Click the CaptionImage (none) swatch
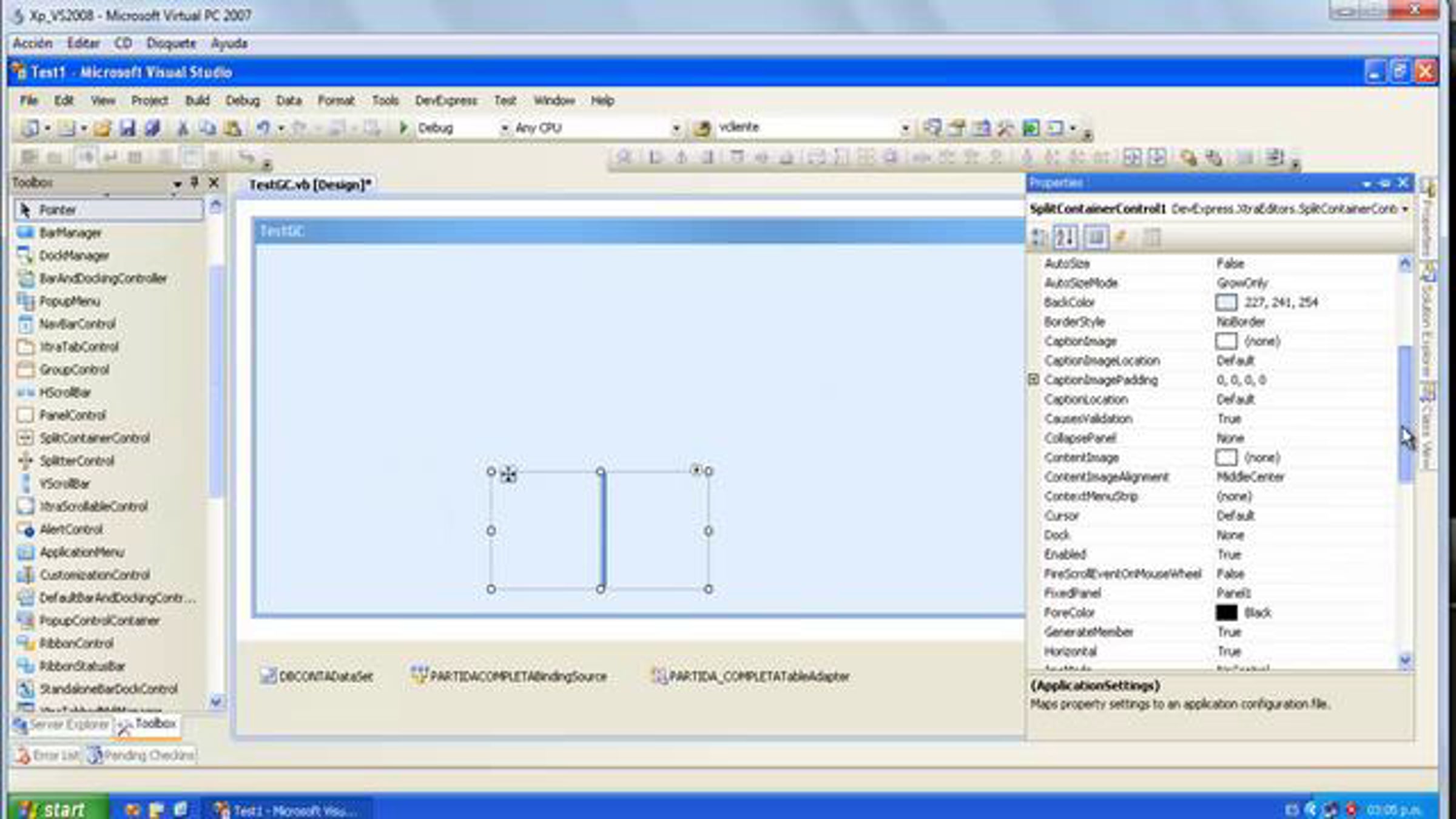Viewport: 1456px width, 819px height. (x=1226, y=341)
